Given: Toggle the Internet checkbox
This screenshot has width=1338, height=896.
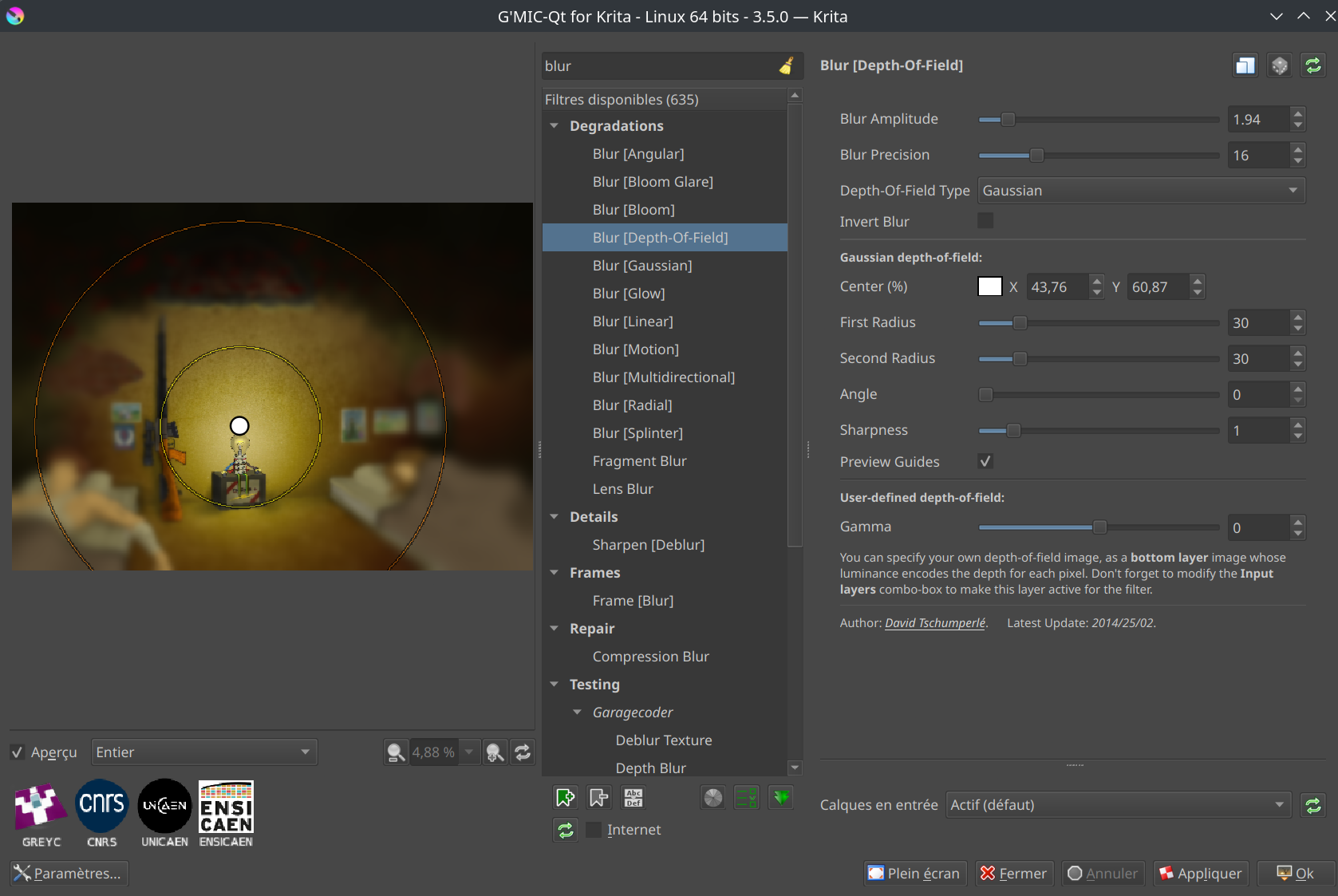Looking at the screenshot, I should coord(594,830).
